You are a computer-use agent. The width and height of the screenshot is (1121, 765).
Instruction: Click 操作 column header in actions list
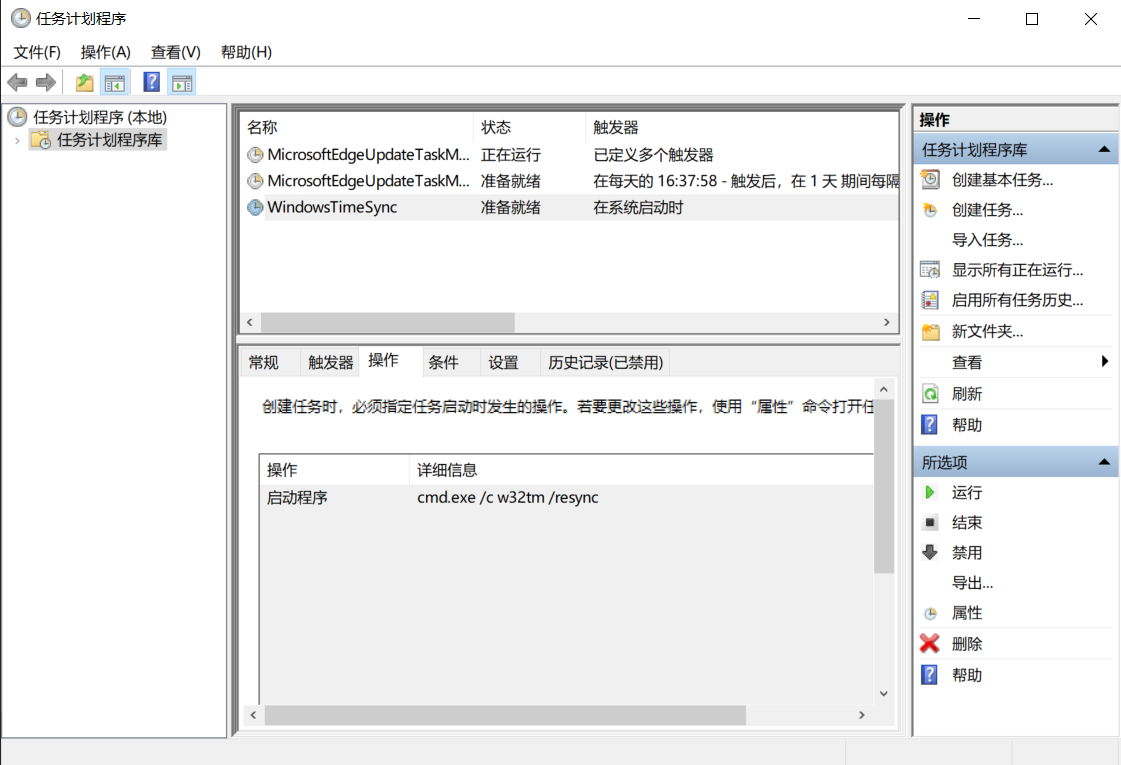334,470
